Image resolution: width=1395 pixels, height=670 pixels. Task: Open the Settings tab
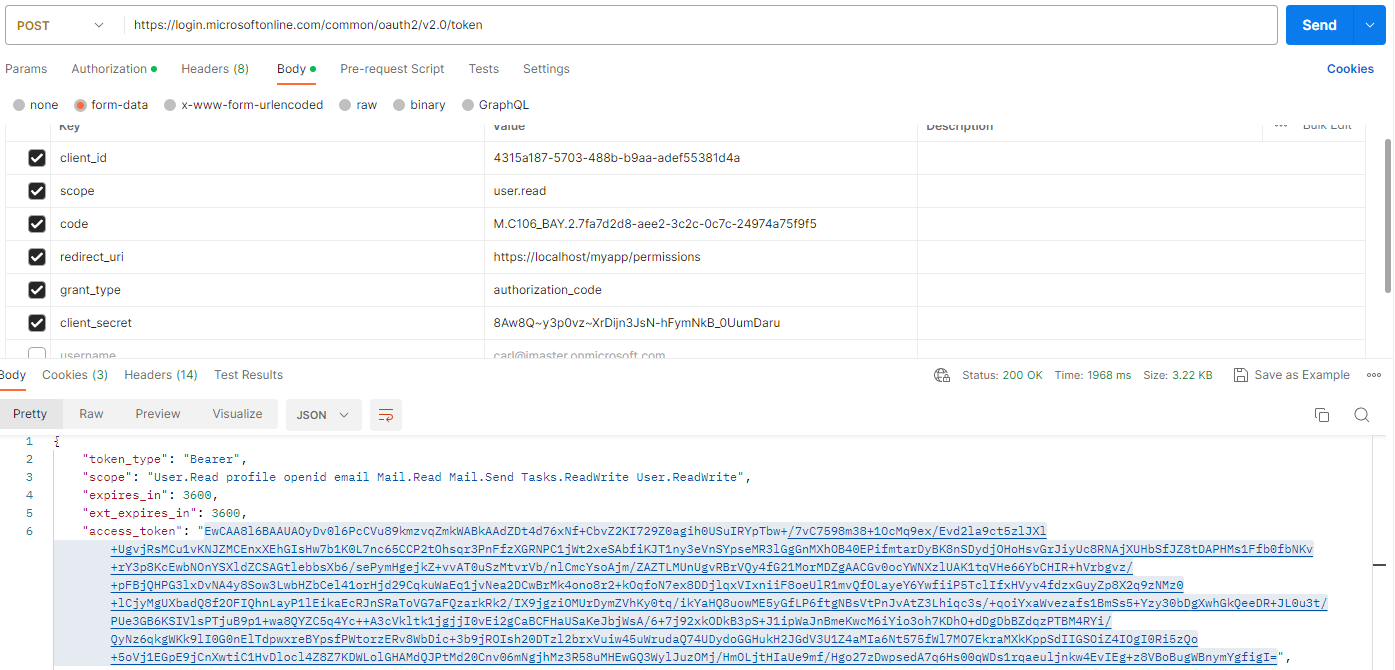[546, 69]
